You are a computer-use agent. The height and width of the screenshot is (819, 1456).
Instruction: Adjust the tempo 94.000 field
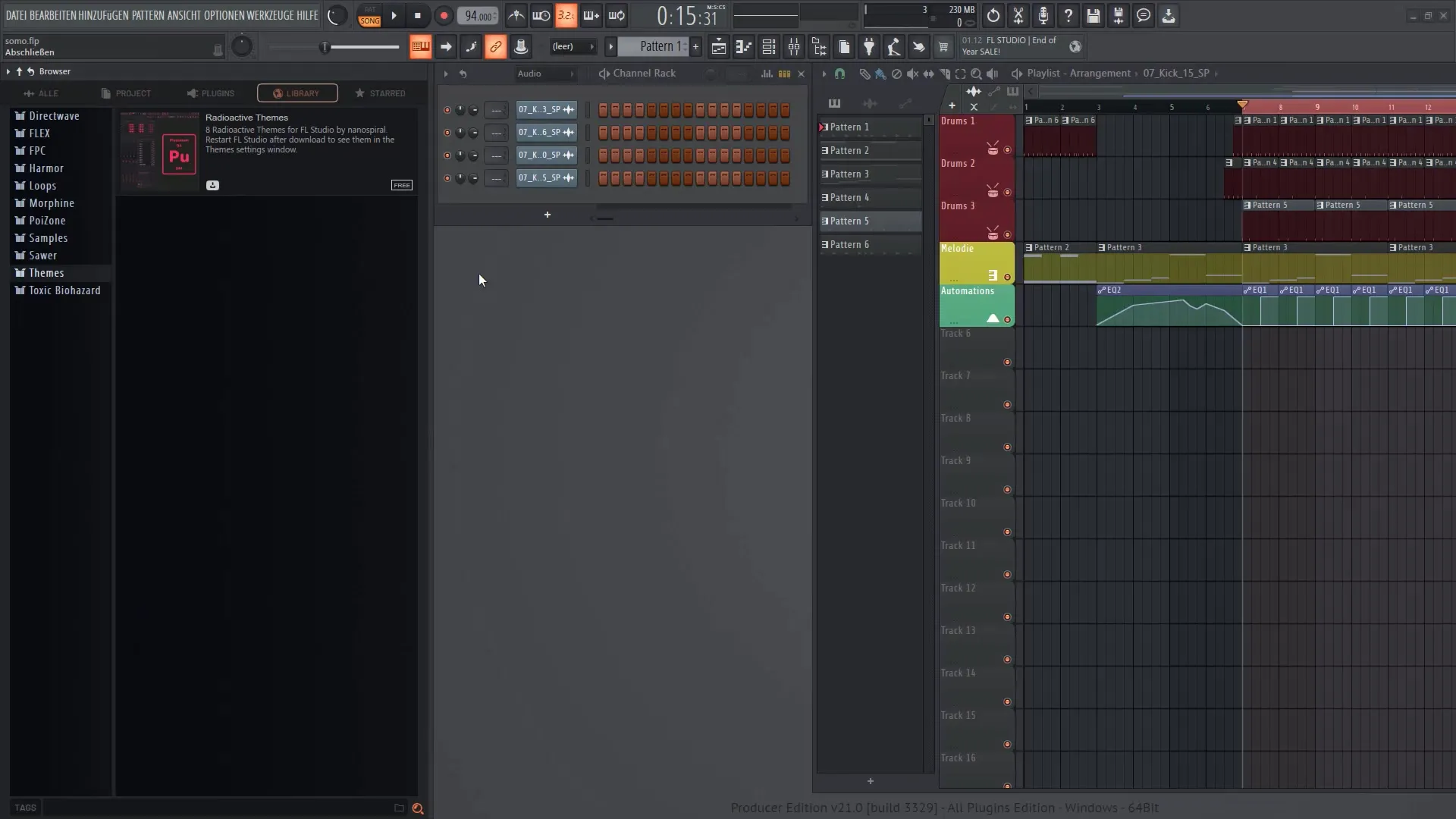[478, 16]
